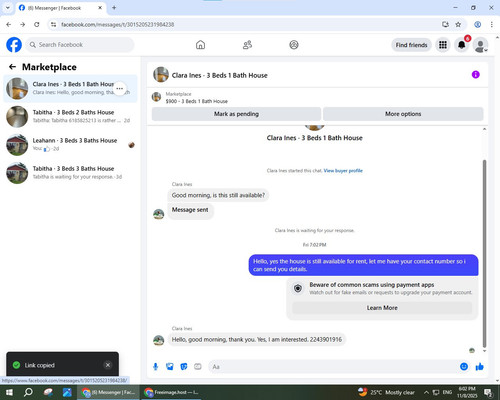Close the Messenger | Facebook tab
This screenshot has width=500, height=400.
pos(100,7)
